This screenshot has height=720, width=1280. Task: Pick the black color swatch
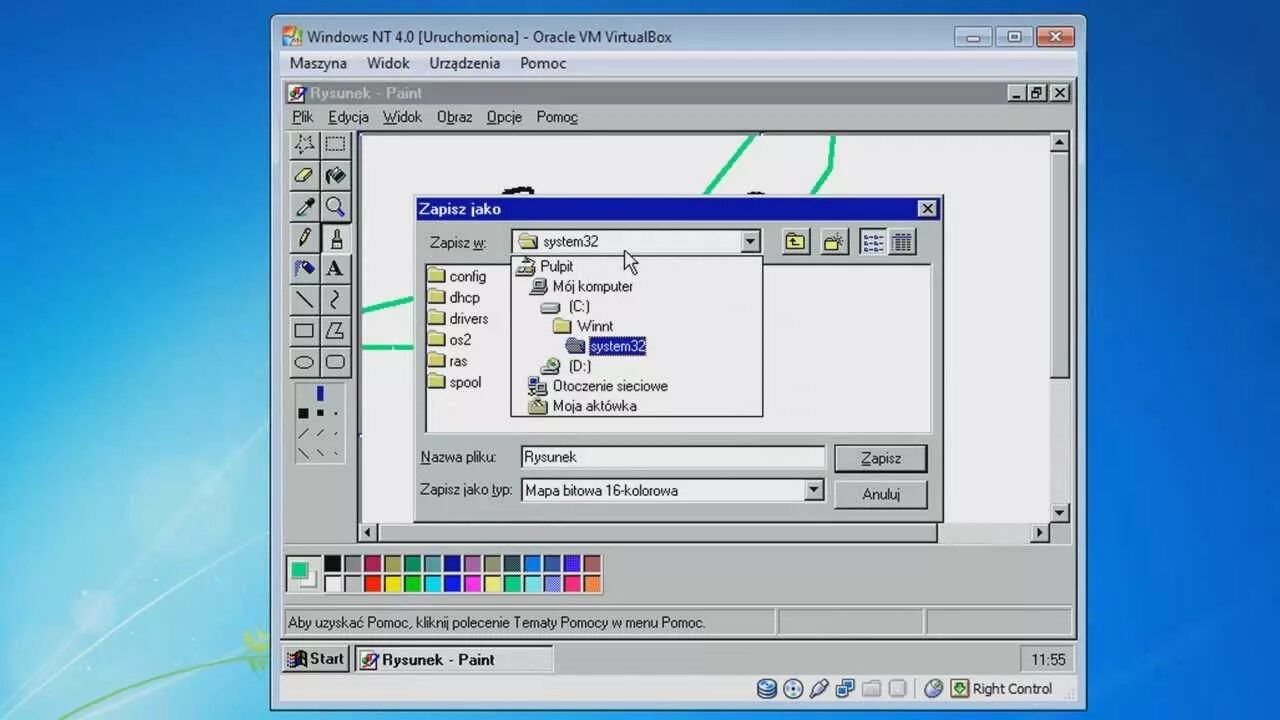pos(332,564)
